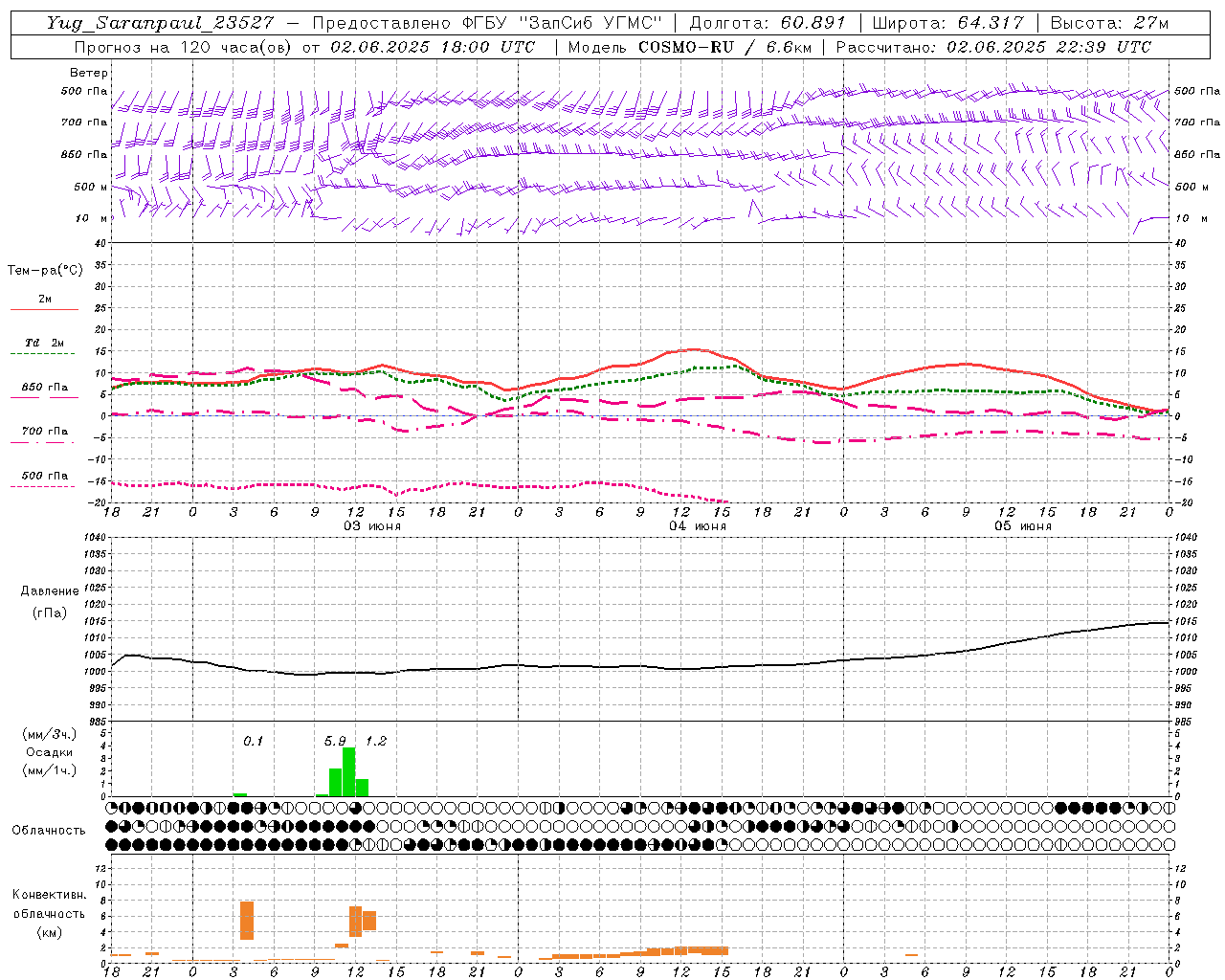Click the Ветер wind panel label
This screenshot has width=1225, height=980.
[89, 73]
